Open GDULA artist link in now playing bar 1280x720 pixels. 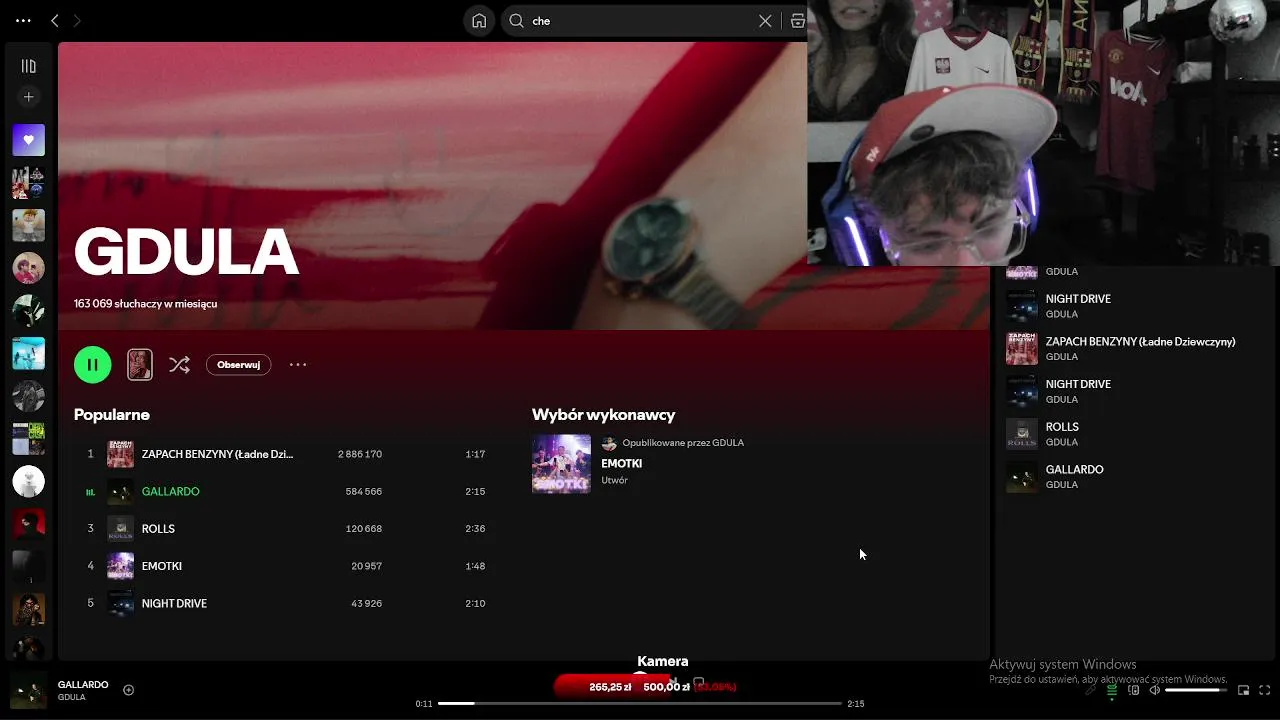(x=71, y=697)
